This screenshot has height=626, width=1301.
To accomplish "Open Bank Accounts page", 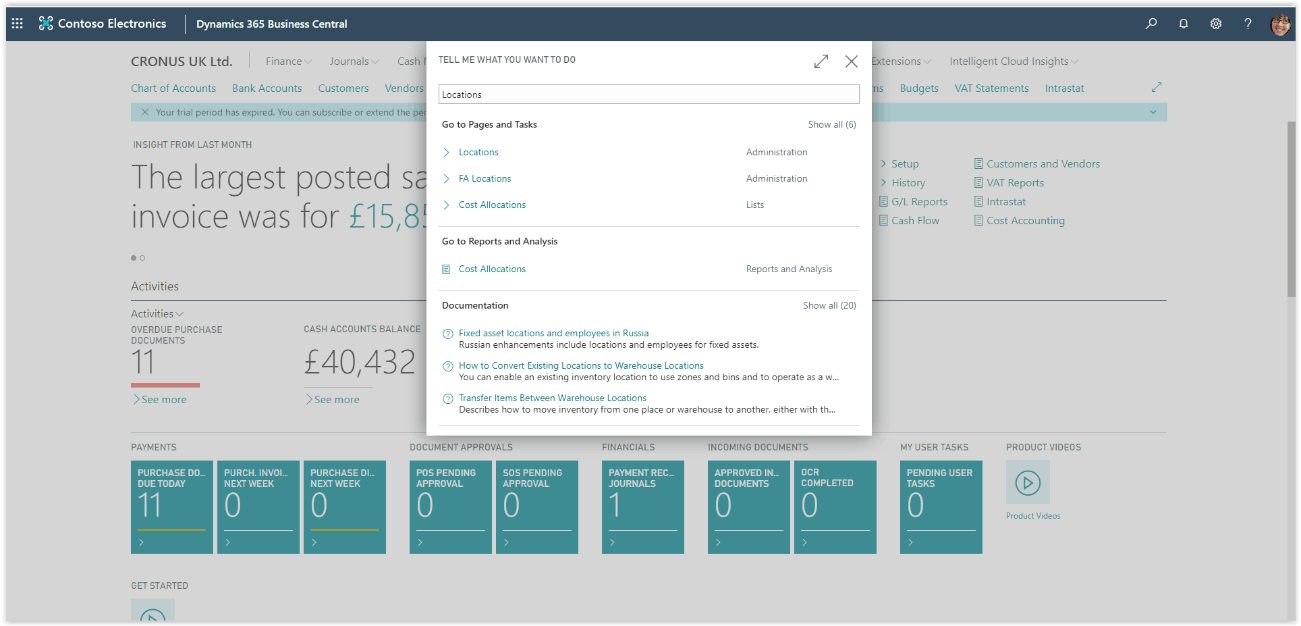I will (267, 88).
